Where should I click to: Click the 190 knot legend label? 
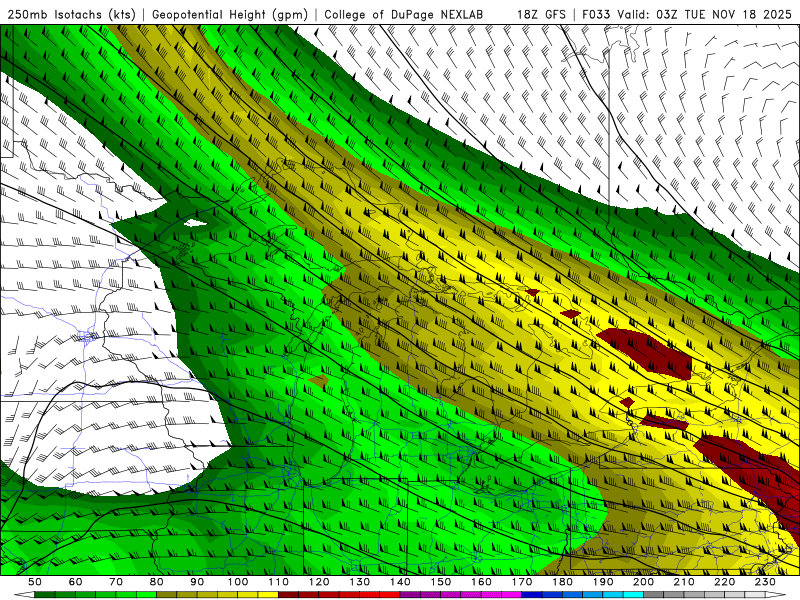(x=603, y=582)
